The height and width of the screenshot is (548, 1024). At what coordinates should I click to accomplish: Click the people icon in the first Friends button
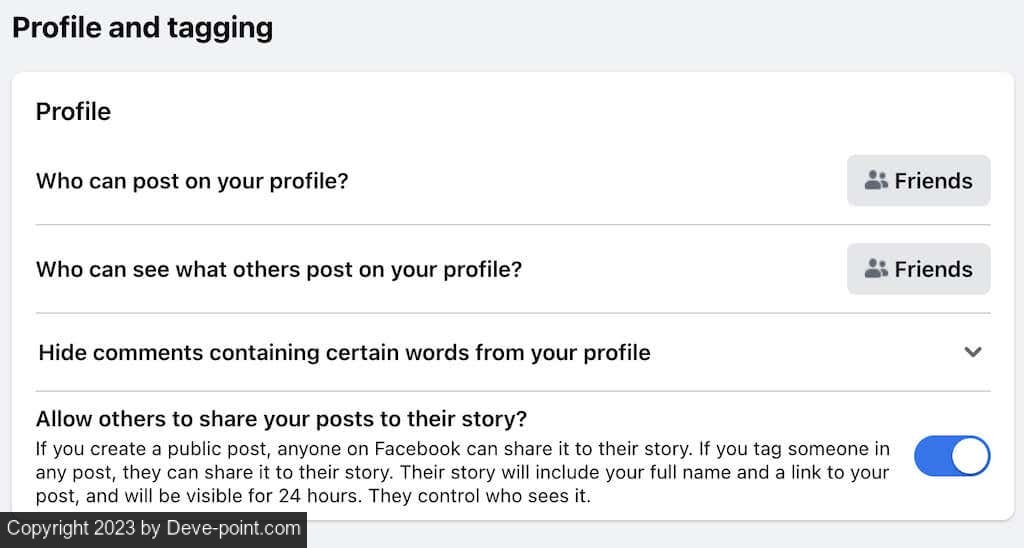pyautogui.click(x=876, y=181)
